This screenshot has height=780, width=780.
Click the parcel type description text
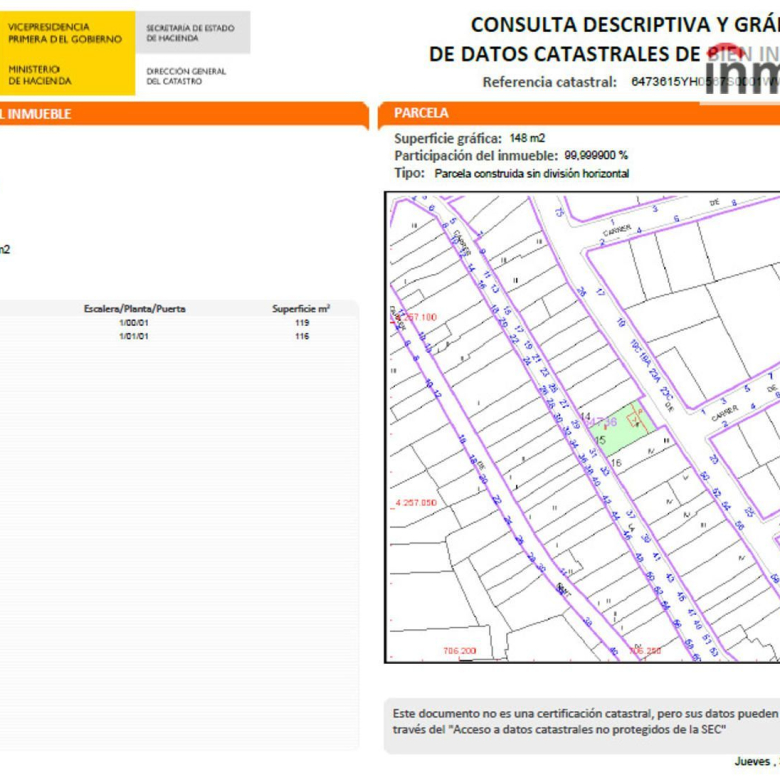click(x=532, y=174)
